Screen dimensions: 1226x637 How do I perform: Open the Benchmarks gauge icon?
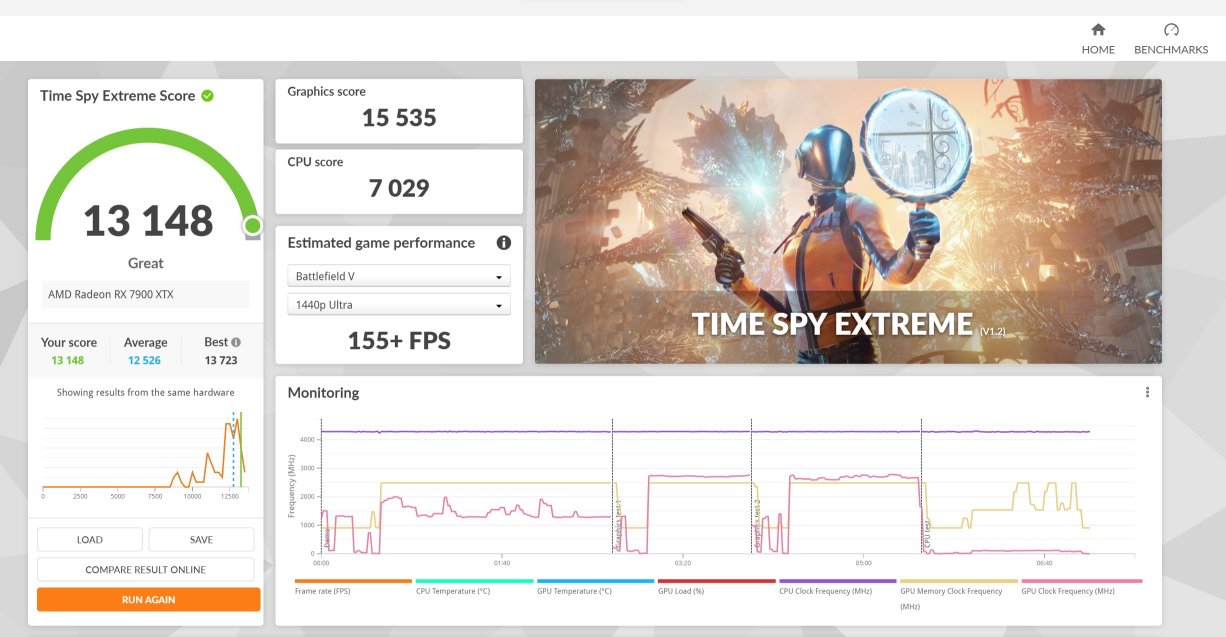(1171, 30)
